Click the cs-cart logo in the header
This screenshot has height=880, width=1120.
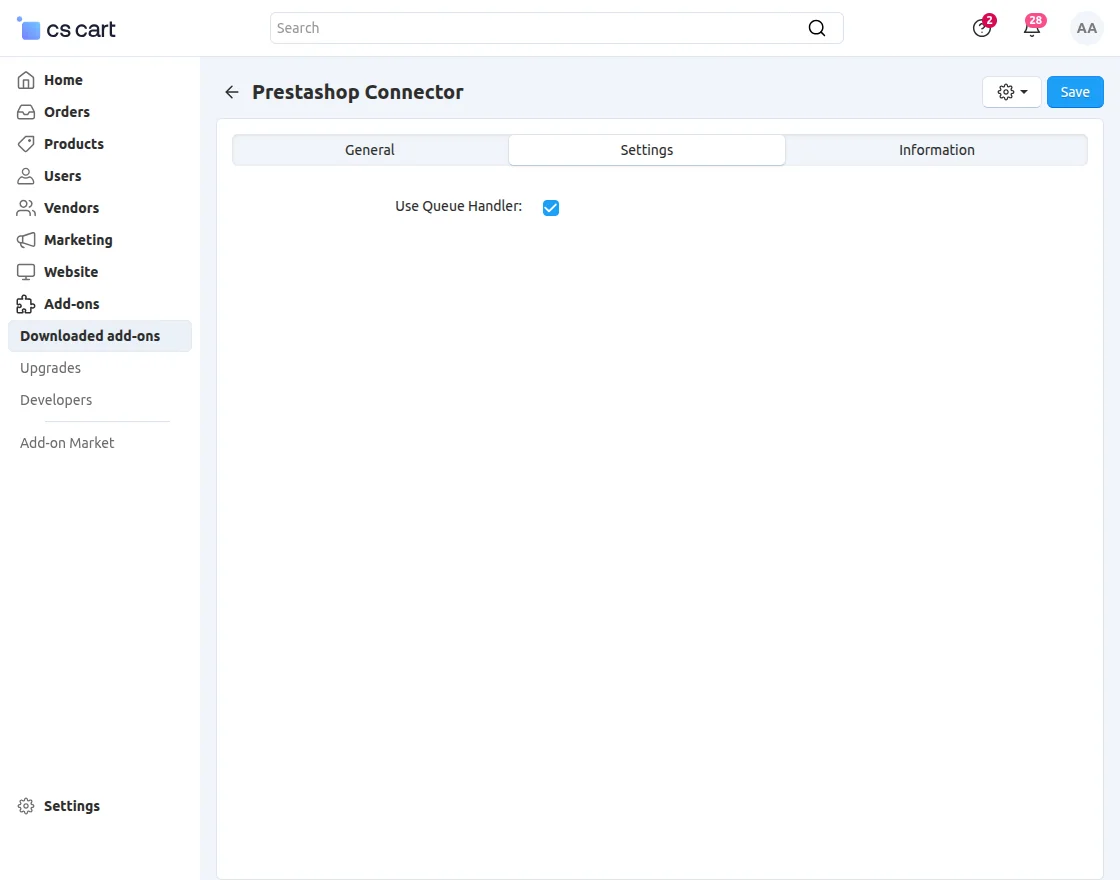point(65,28)
